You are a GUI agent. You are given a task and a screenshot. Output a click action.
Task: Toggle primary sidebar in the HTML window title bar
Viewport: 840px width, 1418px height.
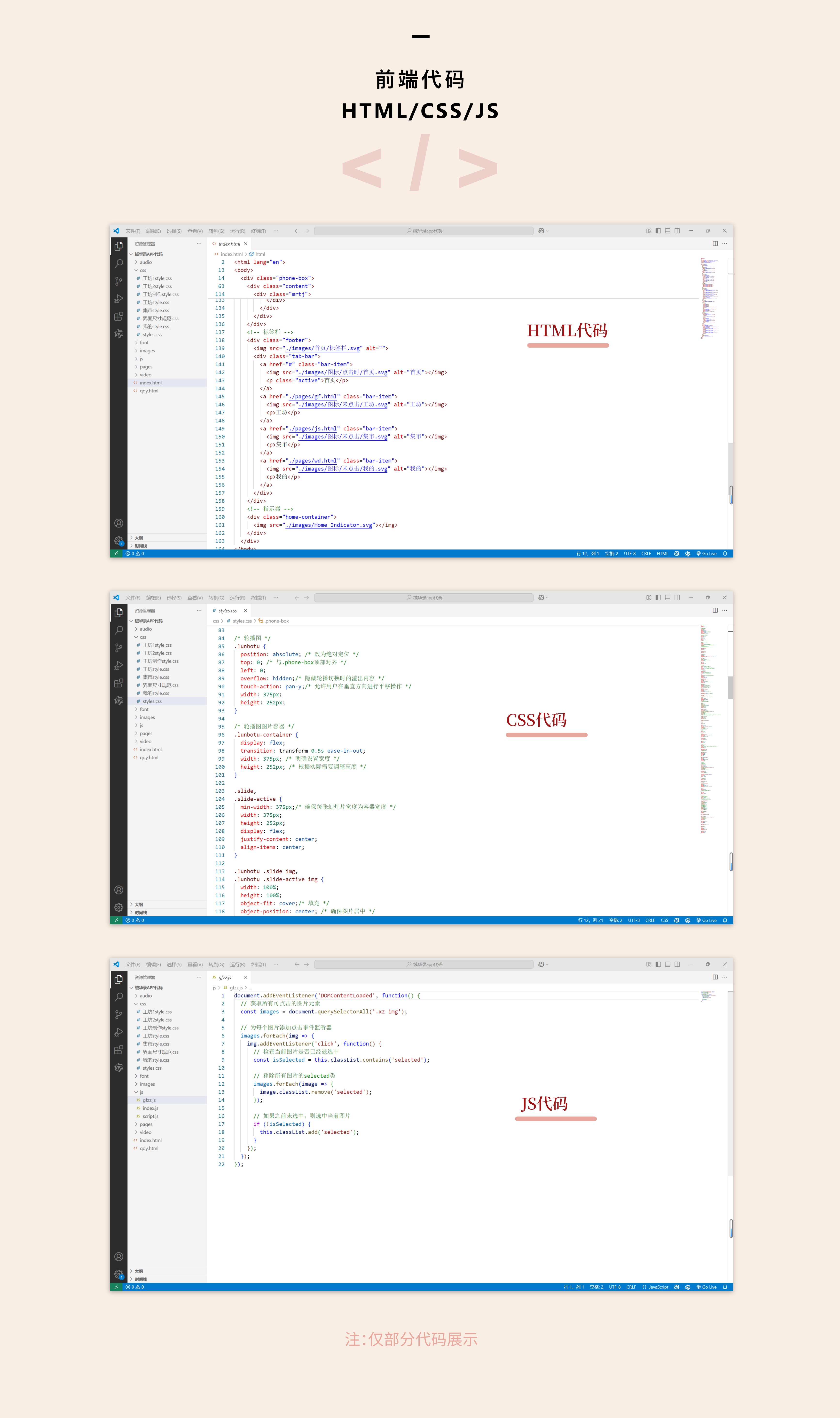click(x=658, y=231)
